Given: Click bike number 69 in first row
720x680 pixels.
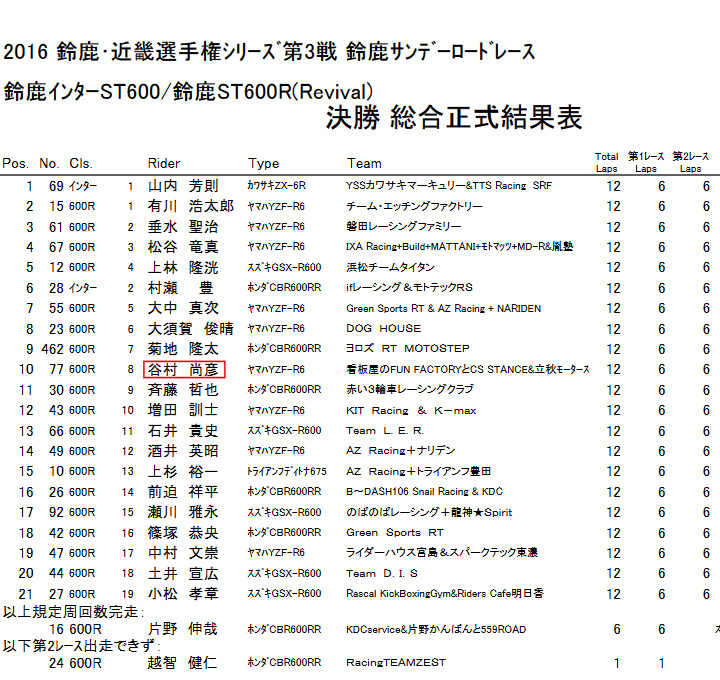Looking at the screenshot, I should coord(56,186).
